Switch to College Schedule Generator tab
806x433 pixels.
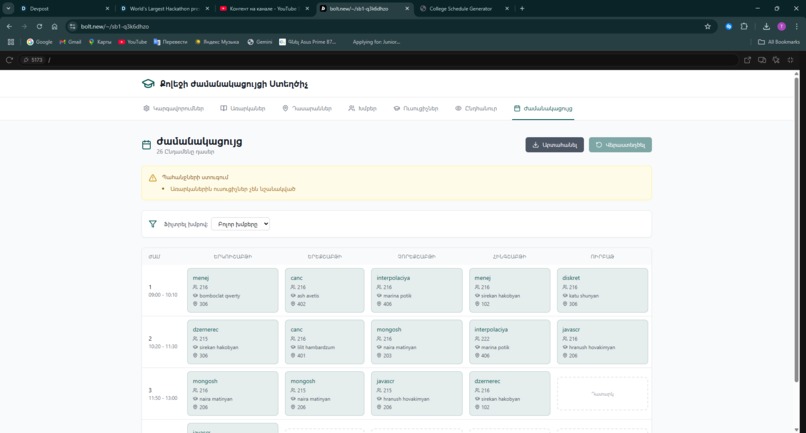464,8
